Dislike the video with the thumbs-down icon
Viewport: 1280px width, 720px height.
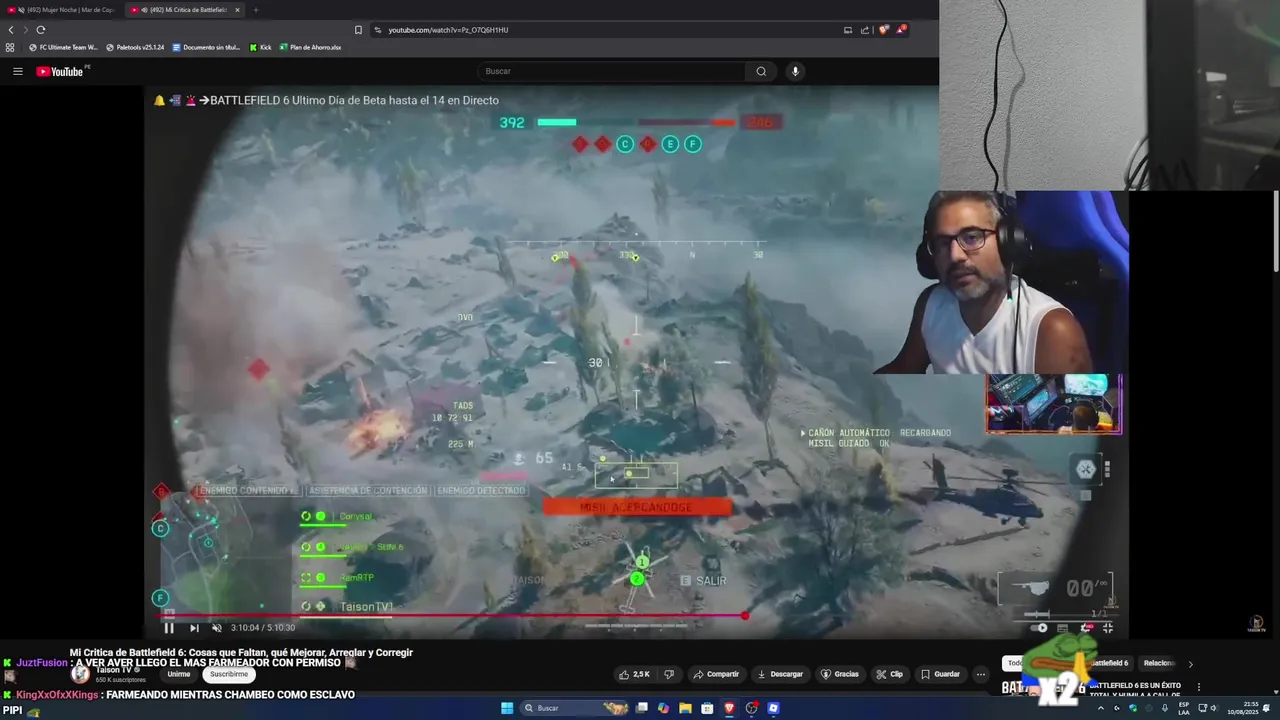(x=670, y=674)
